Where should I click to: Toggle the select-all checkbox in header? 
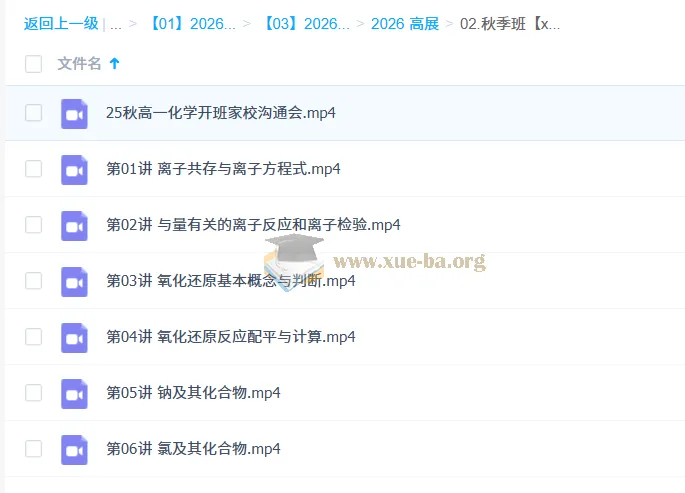coord(34,64)
